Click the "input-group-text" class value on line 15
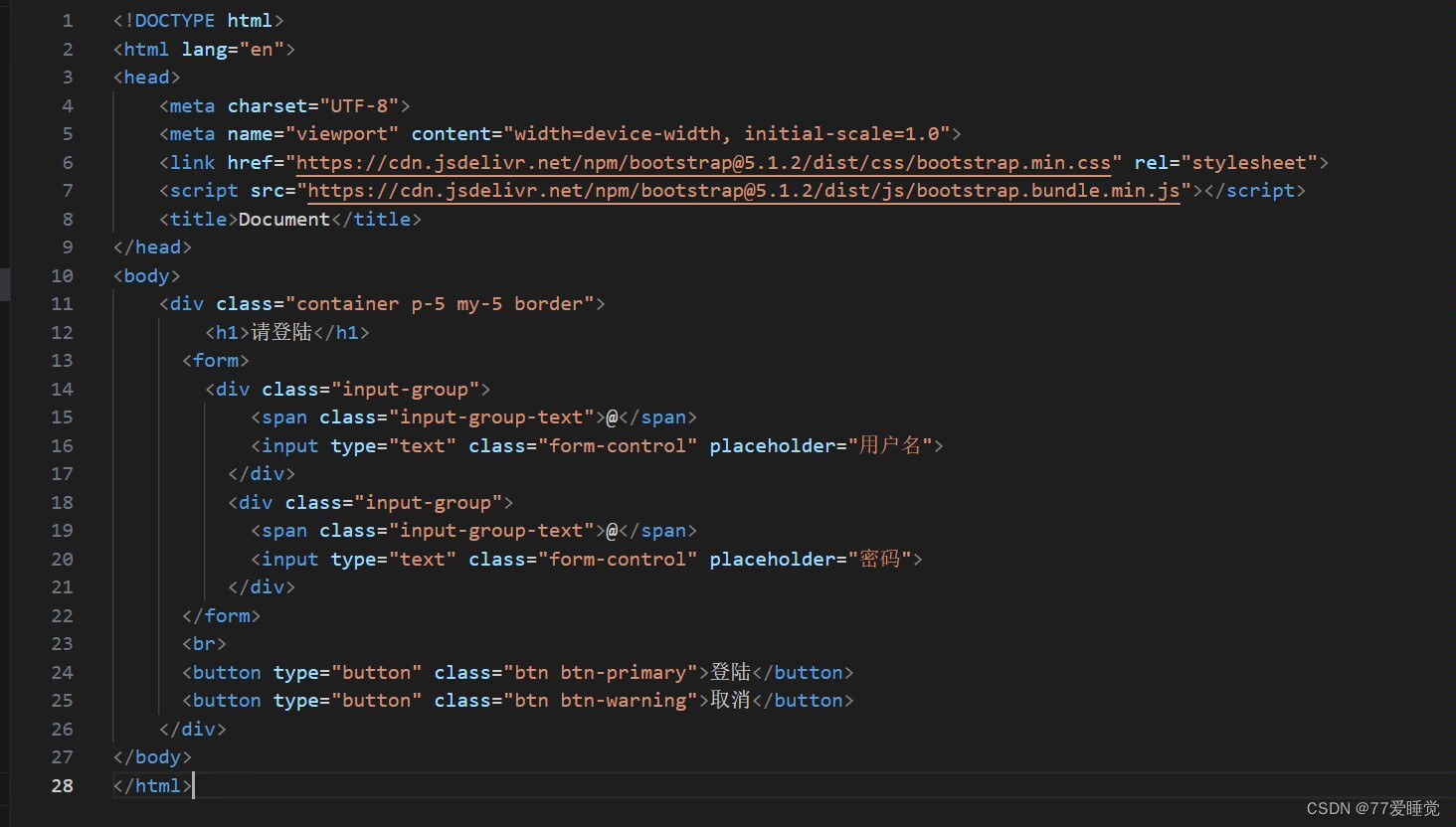 coord(491,416)
